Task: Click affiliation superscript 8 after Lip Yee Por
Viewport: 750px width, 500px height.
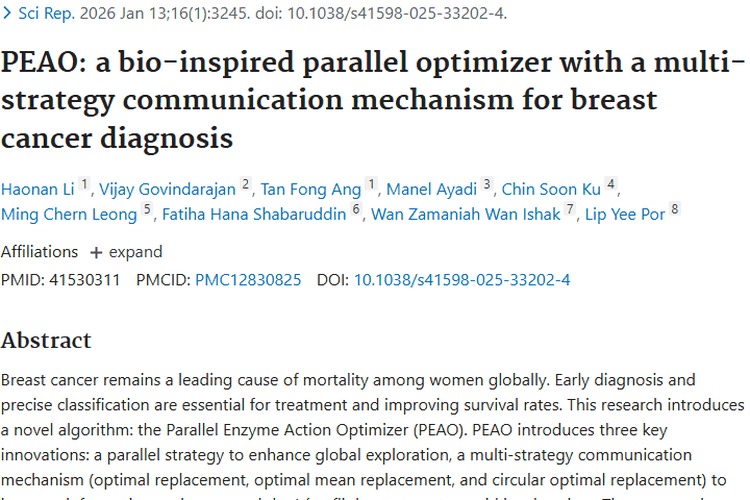Action: pyautogui.click(x=674, y=210)
